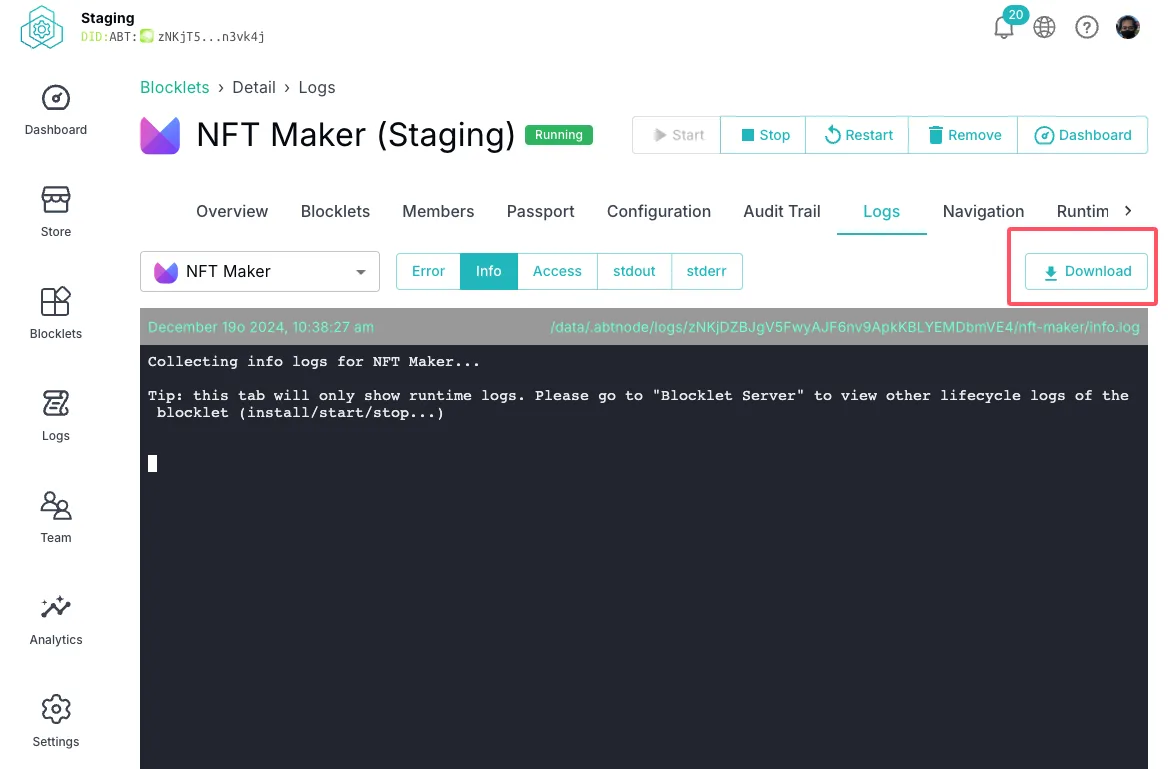
Task: Switch to the Navigation tab
Action: (x=983, y=212)
